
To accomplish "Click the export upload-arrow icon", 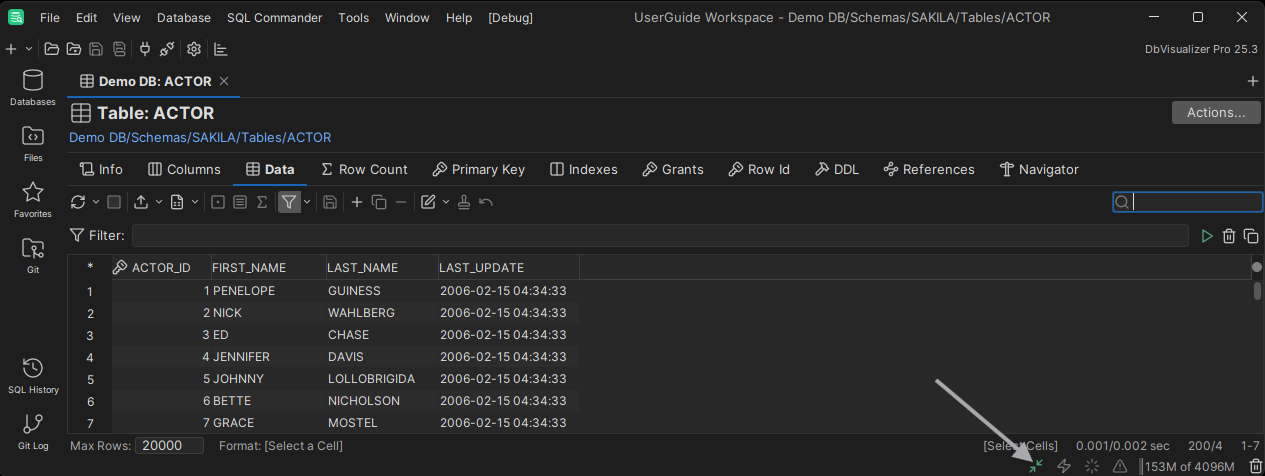I will click(142, 202).
